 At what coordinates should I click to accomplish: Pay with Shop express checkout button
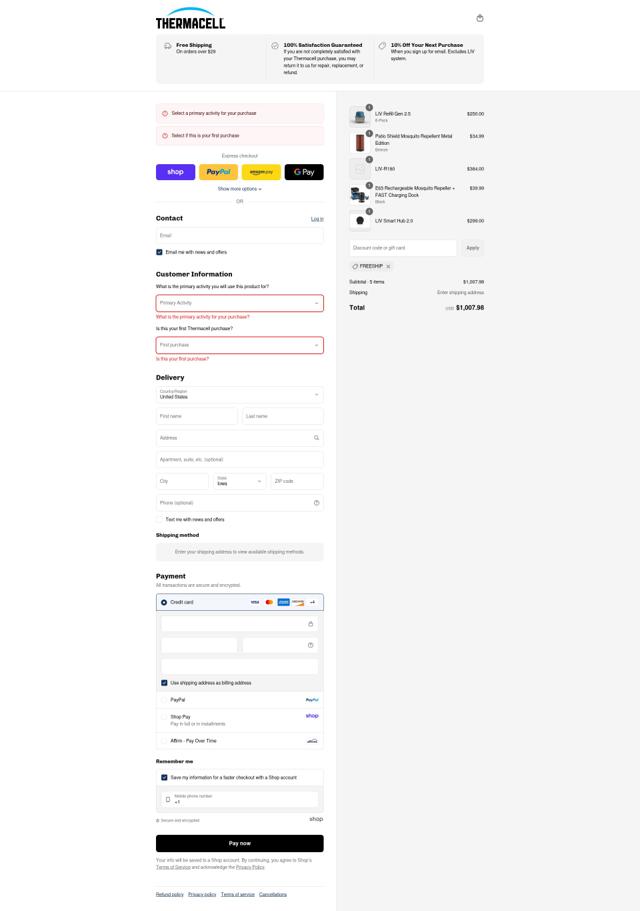pyautogui.click(x=175, y=172)
